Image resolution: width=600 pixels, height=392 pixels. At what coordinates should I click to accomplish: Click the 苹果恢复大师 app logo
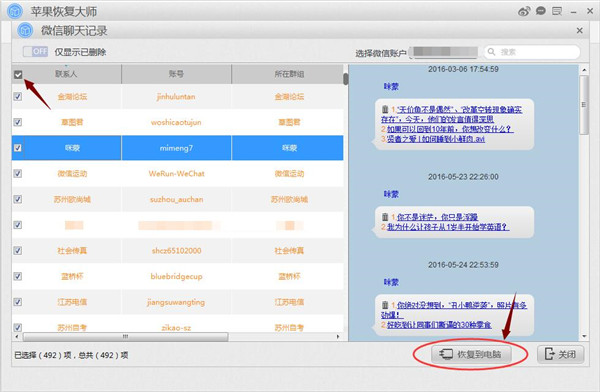point(15,11)
